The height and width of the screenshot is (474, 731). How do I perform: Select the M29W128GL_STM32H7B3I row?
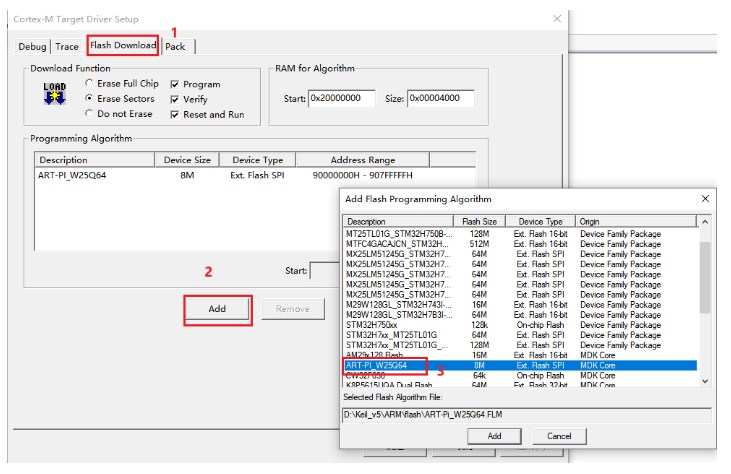click(x=520, y=315)
